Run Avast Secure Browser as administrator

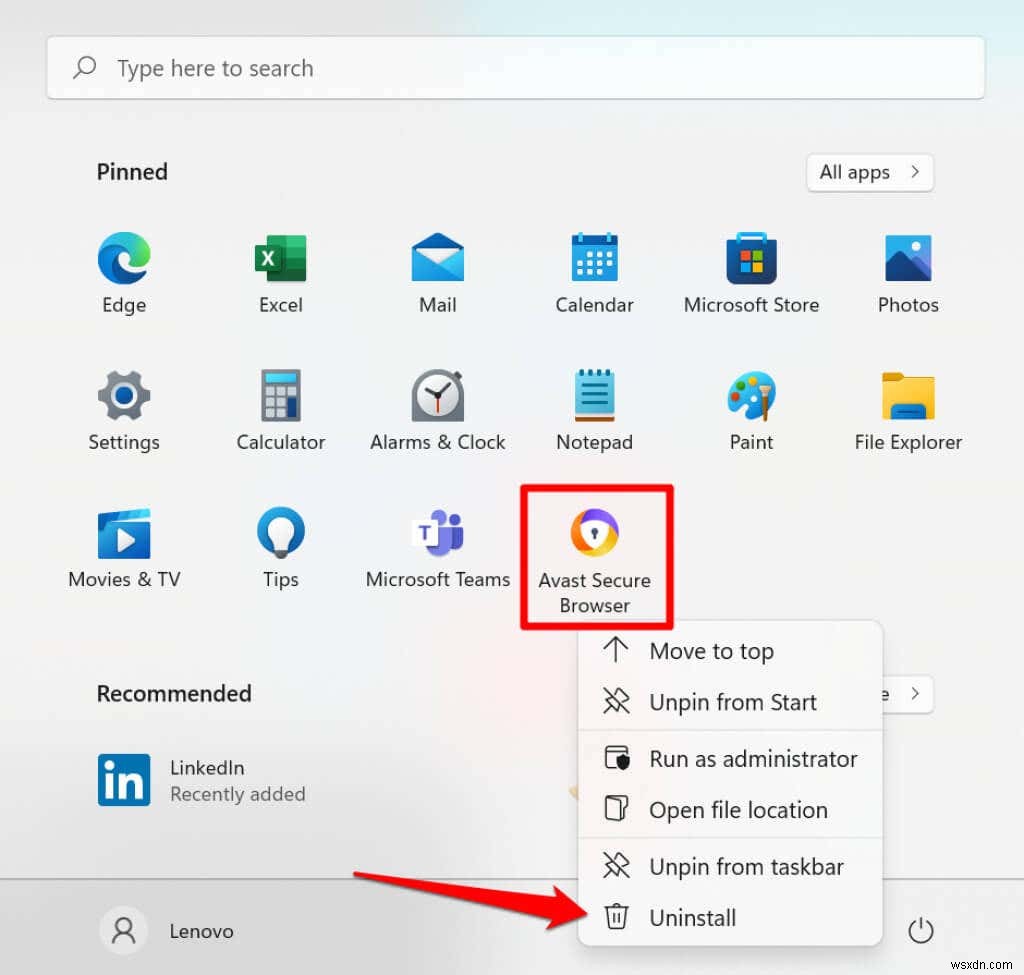tap(754, 758)
